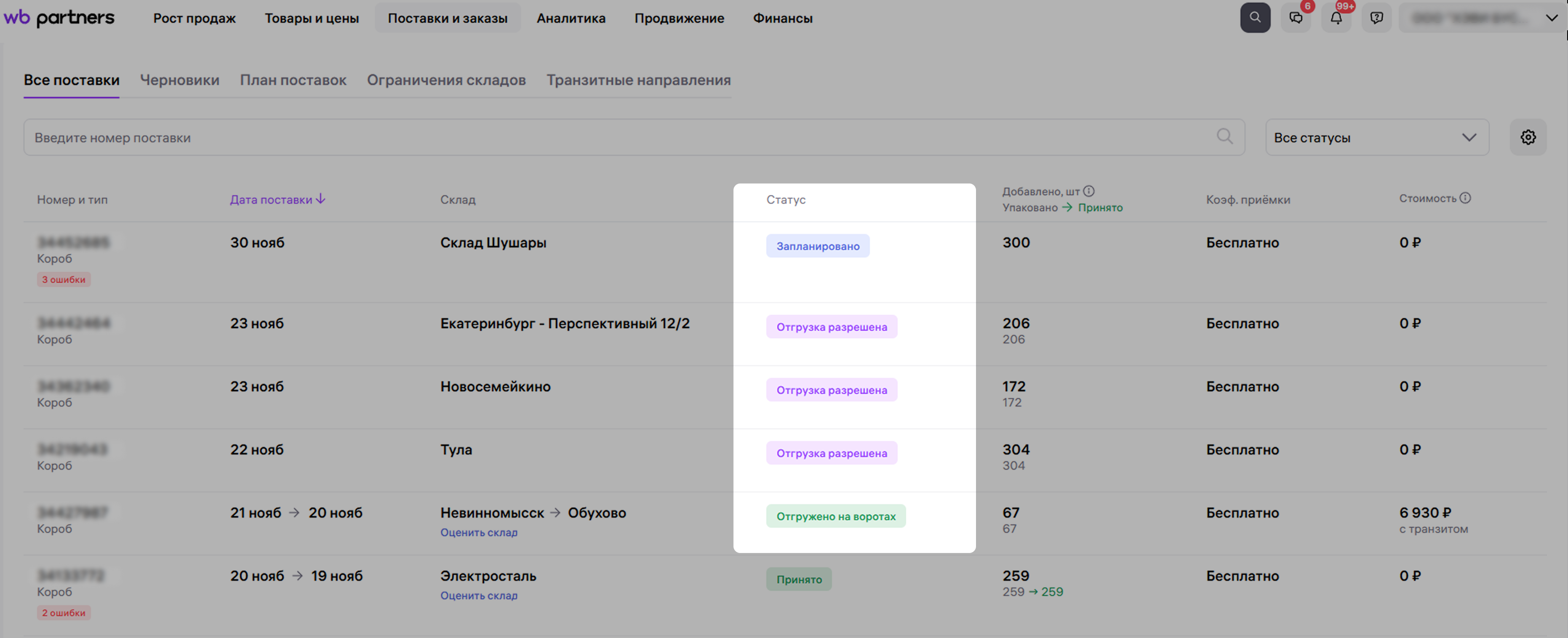This screenshot has width=1568, height=638.
Task: Click Оценить склад under Невинномысск
Action: coord(478,532)
